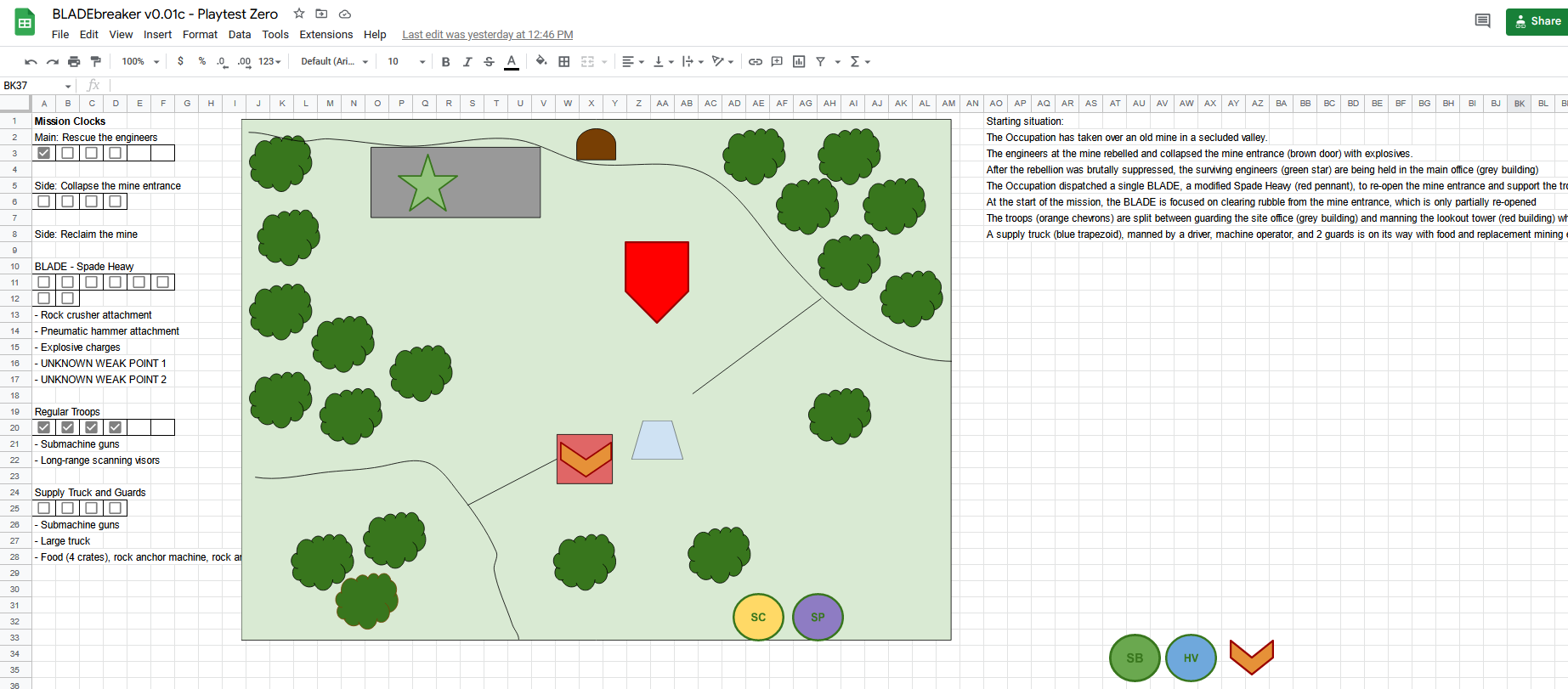The width and height of the screenshot is (1568, 689).
Task: Insert a link
Action: pyautogui.click(x=755, y=61)
